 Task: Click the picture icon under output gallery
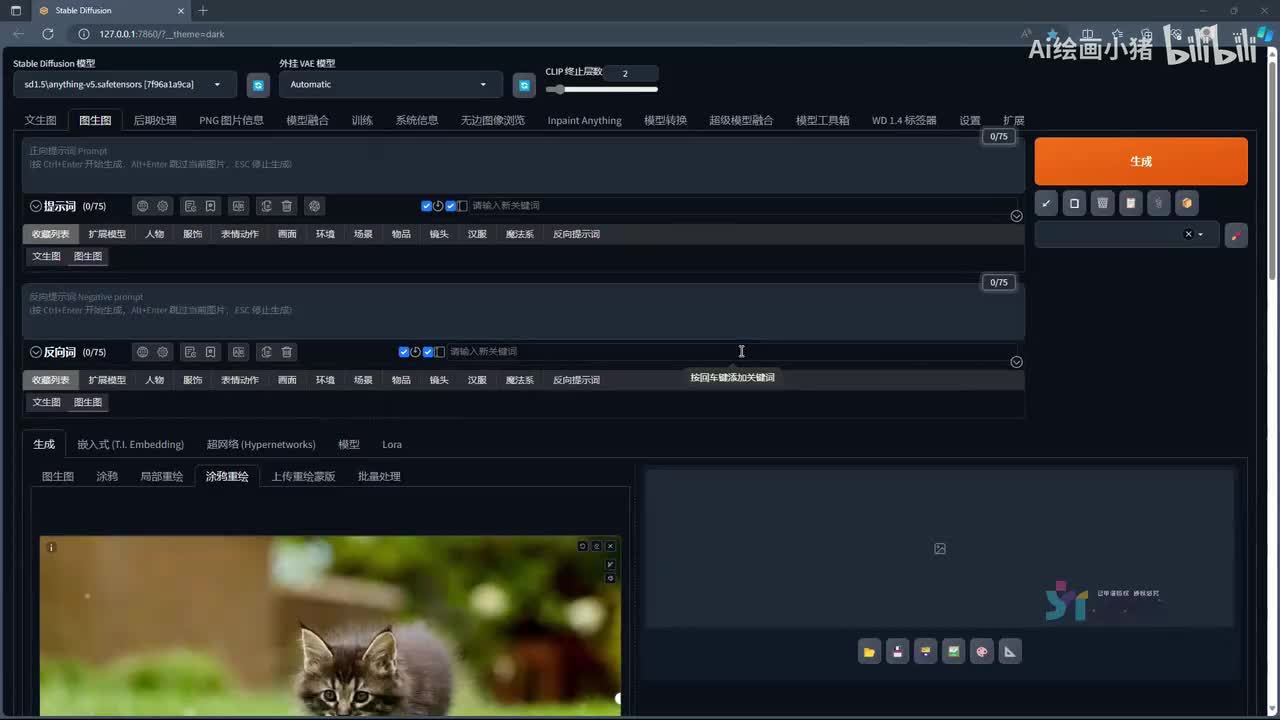pos(953,652)
